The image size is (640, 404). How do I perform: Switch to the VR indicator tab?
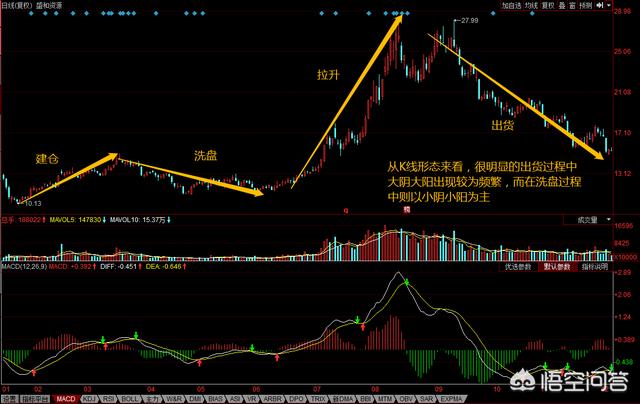(x=252, y=399)
